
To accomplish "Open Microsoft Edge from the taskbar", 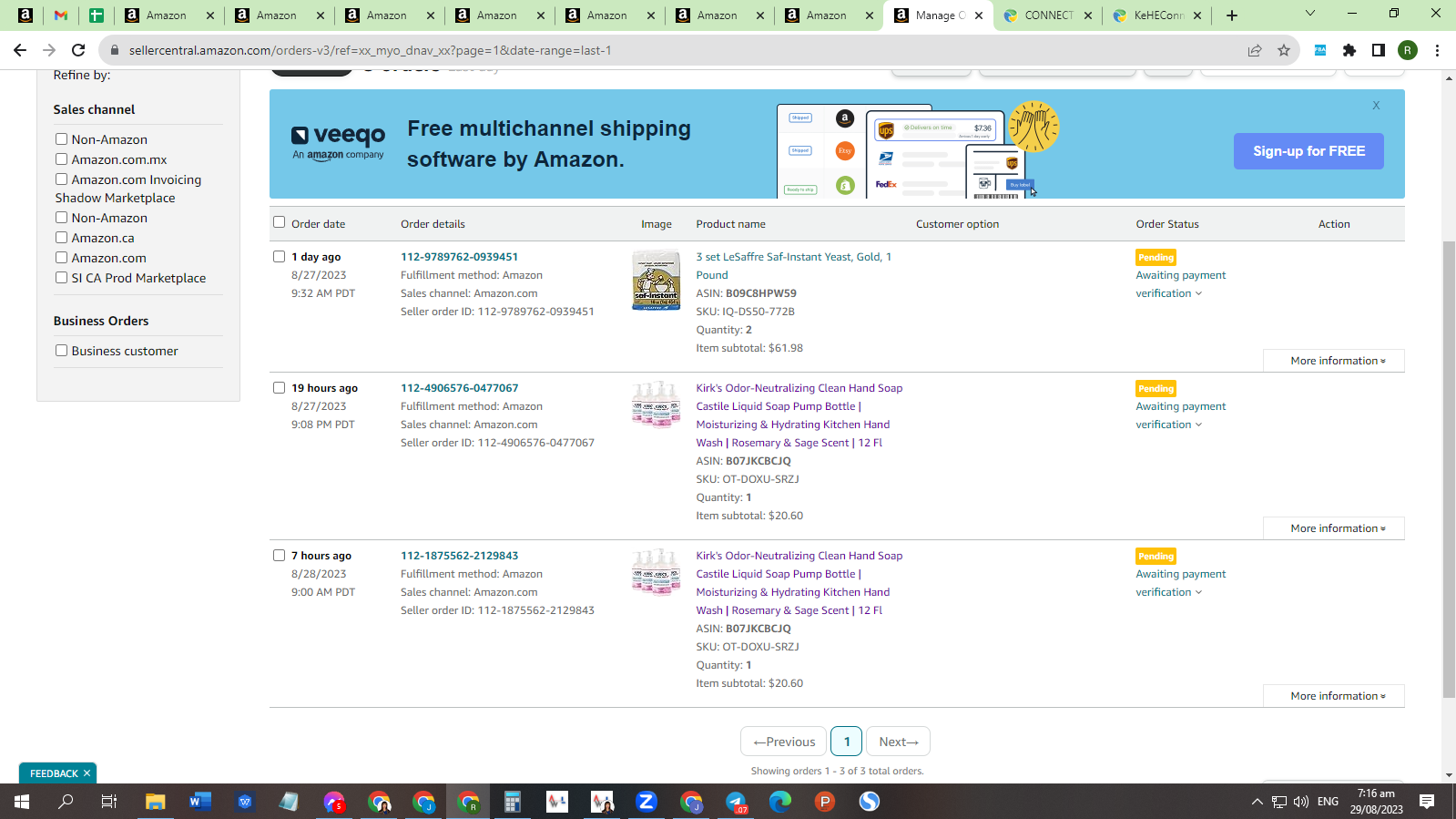I will (x=780, y=802).
